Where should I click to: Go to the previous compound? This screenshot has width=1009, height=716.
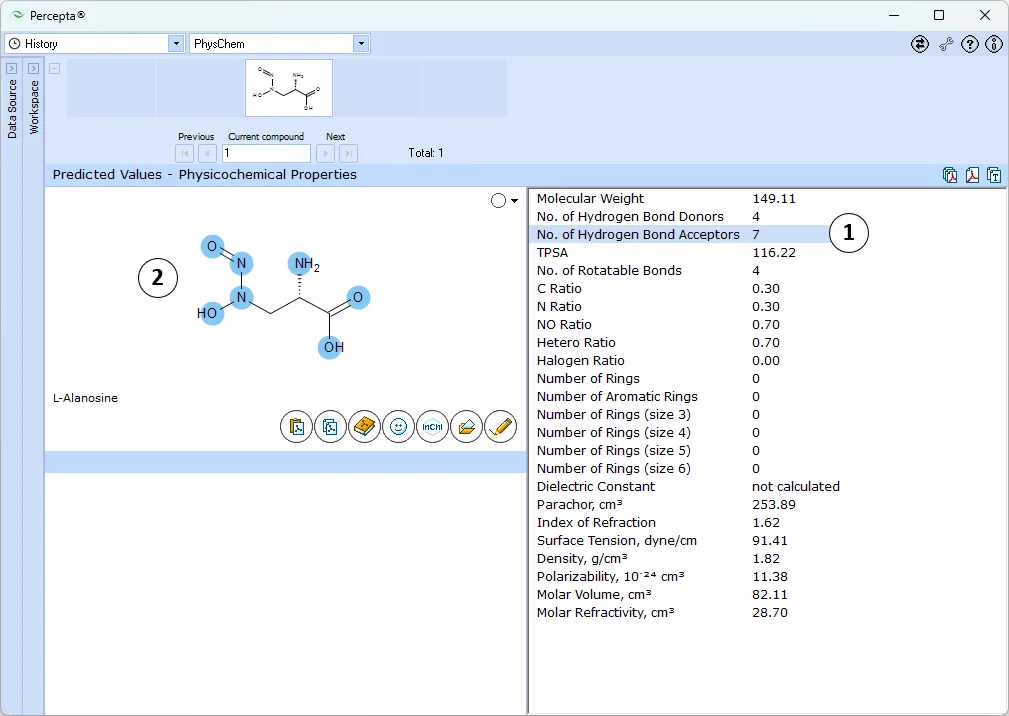(x=207, y=153)
